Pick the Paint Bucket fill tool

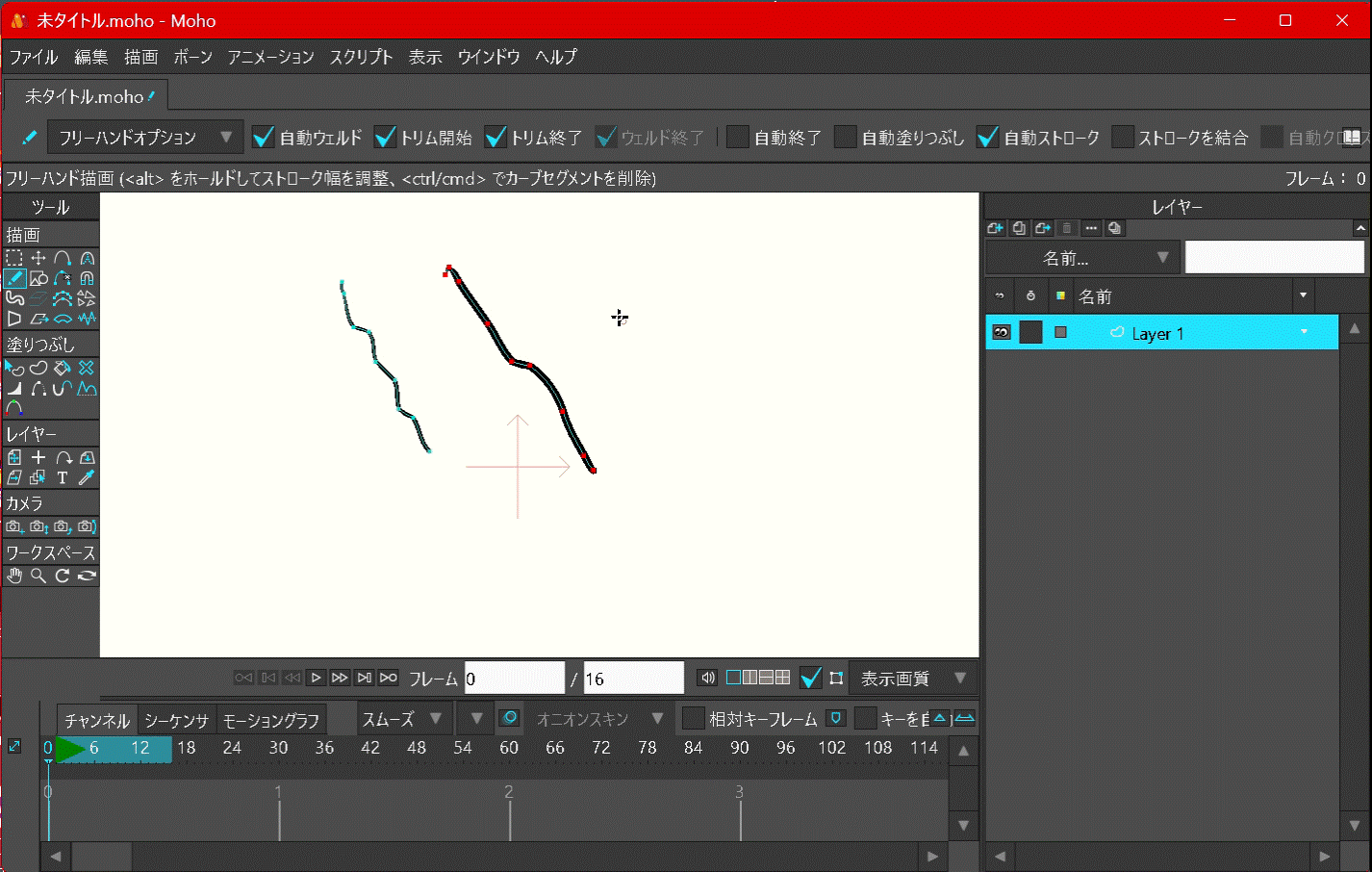(63, 368)
